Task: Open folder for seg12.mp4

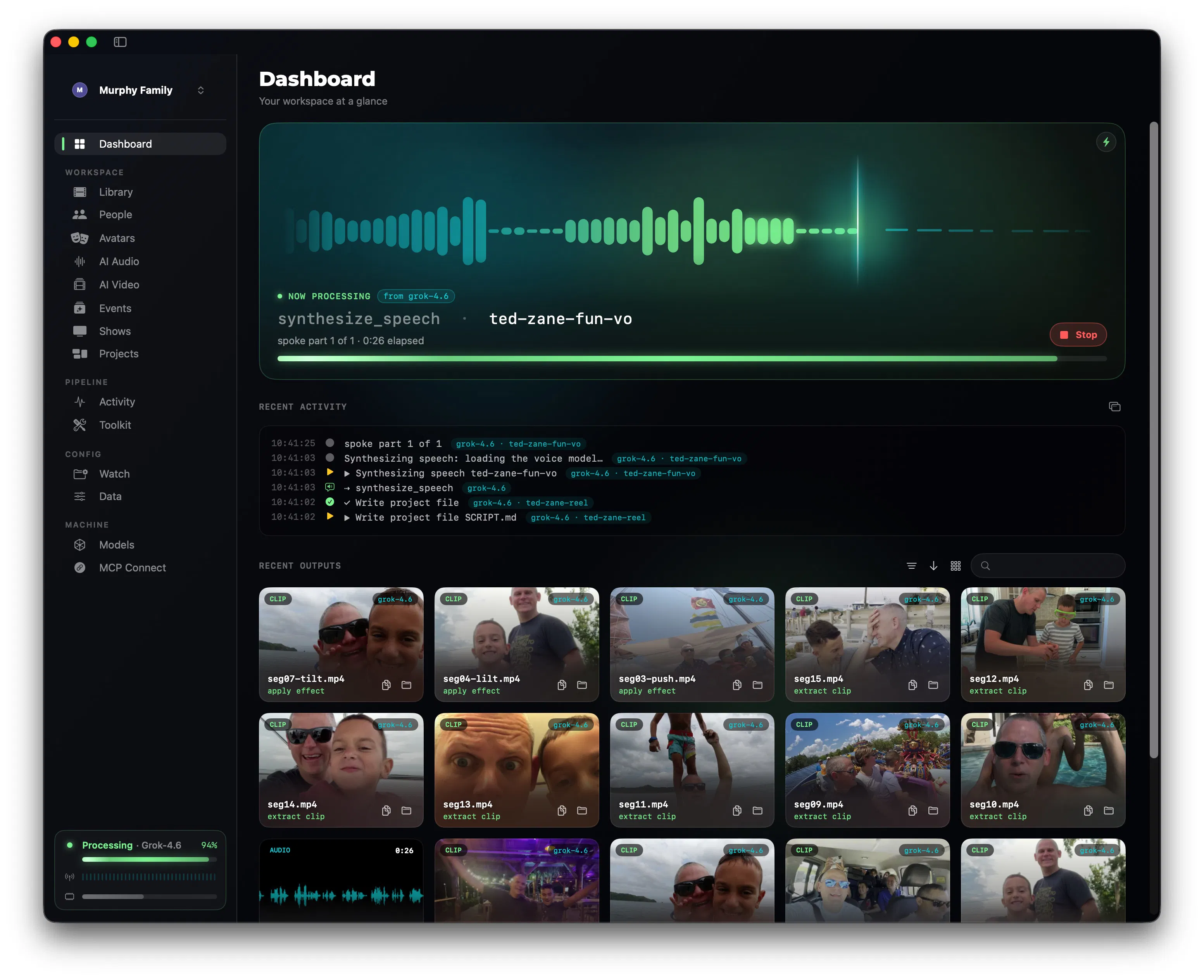Action: pyautogui.click(x=1109, y=685)
